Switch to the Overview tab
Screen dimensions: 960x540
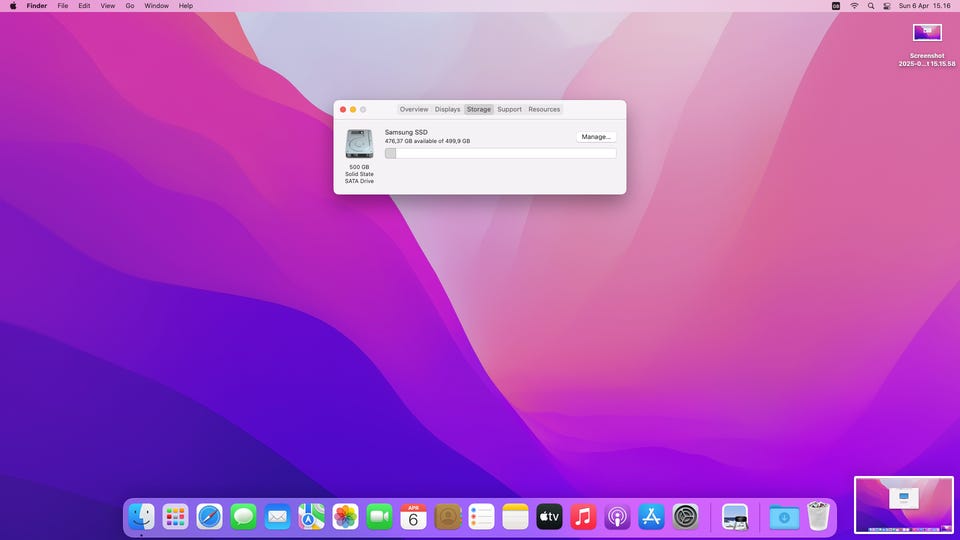414,109
